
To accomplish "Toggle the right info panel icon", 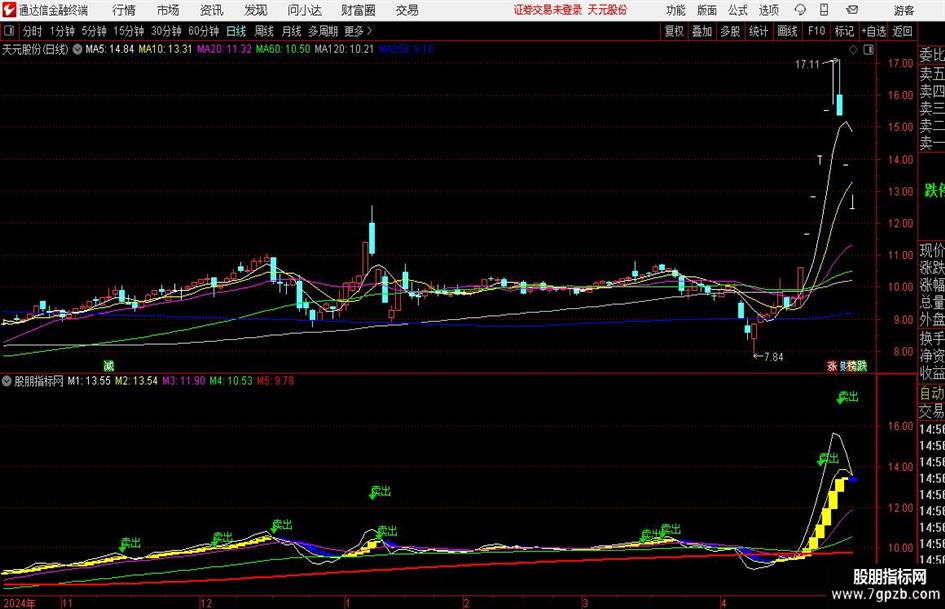I will pyautogui.click(x=868, y=50).
